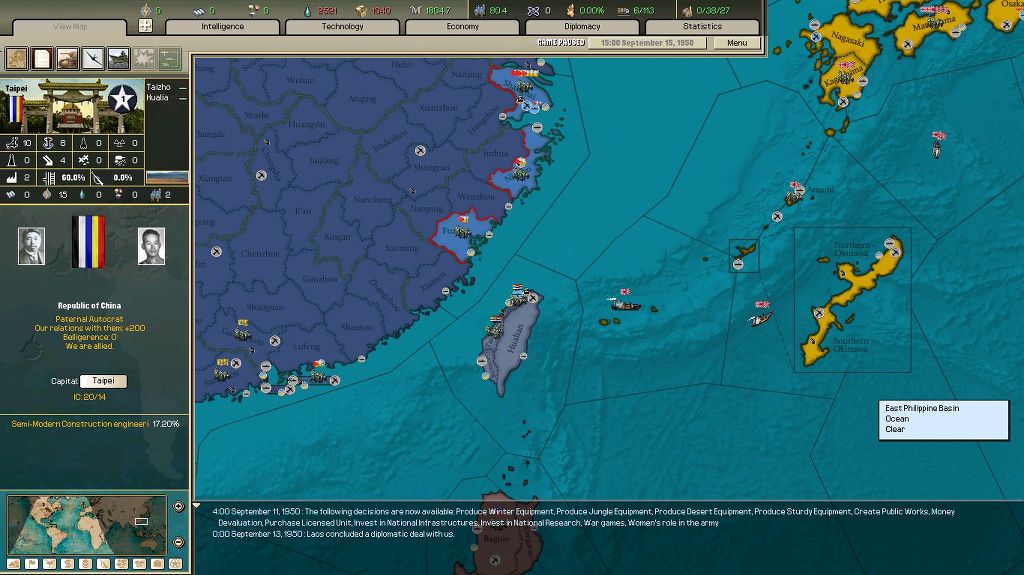
Task: Click the Taipei capital button
Action: 103,381
